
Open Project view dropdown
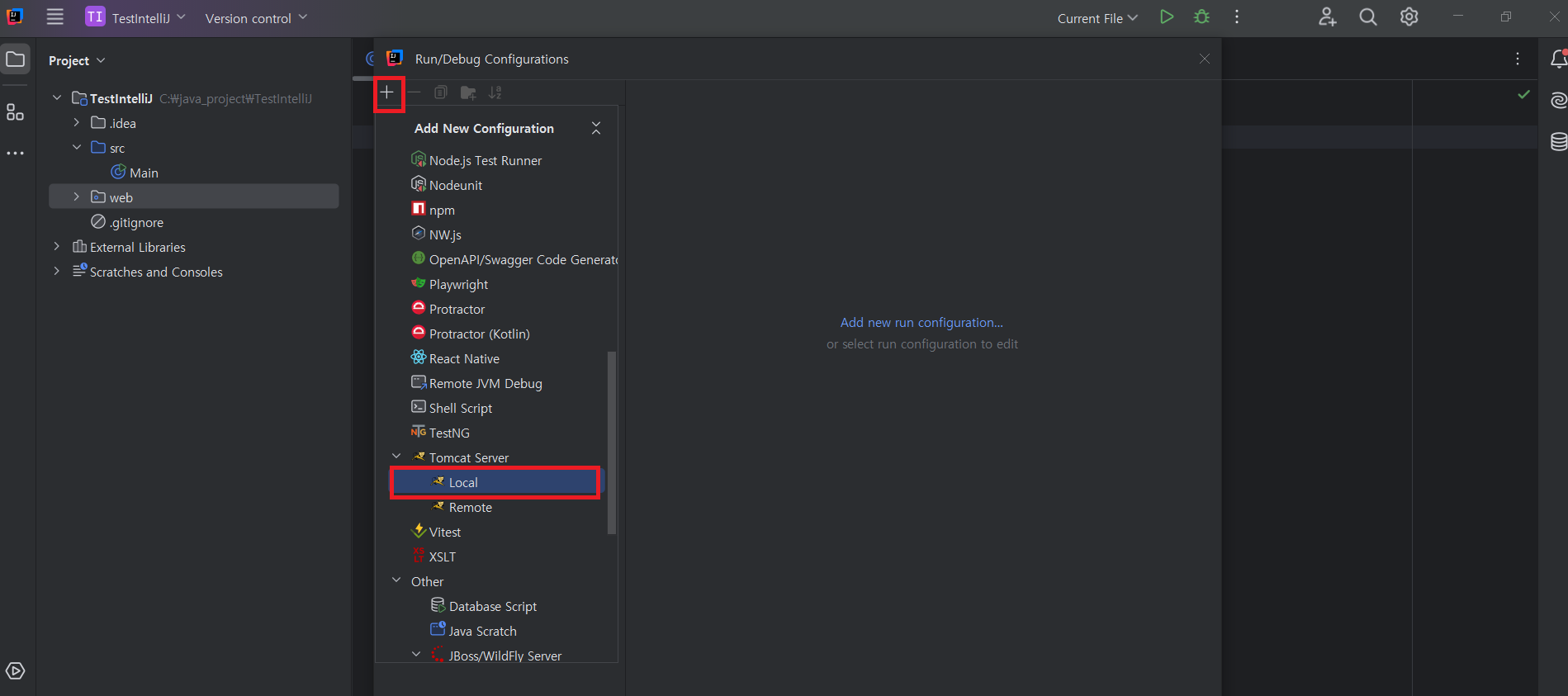pos(77,61)
